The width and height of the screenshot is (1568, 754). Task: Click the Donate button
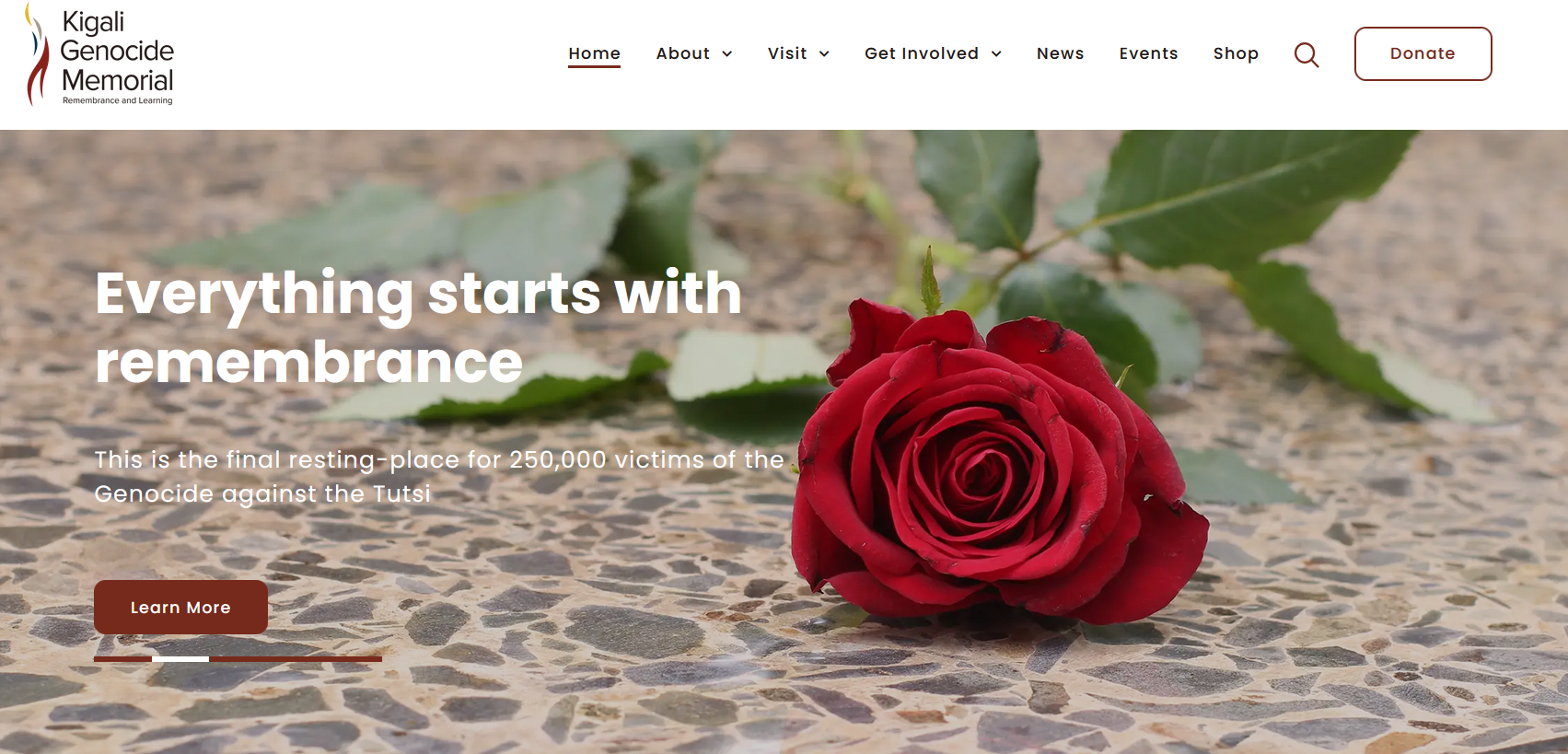(1423, 53)
